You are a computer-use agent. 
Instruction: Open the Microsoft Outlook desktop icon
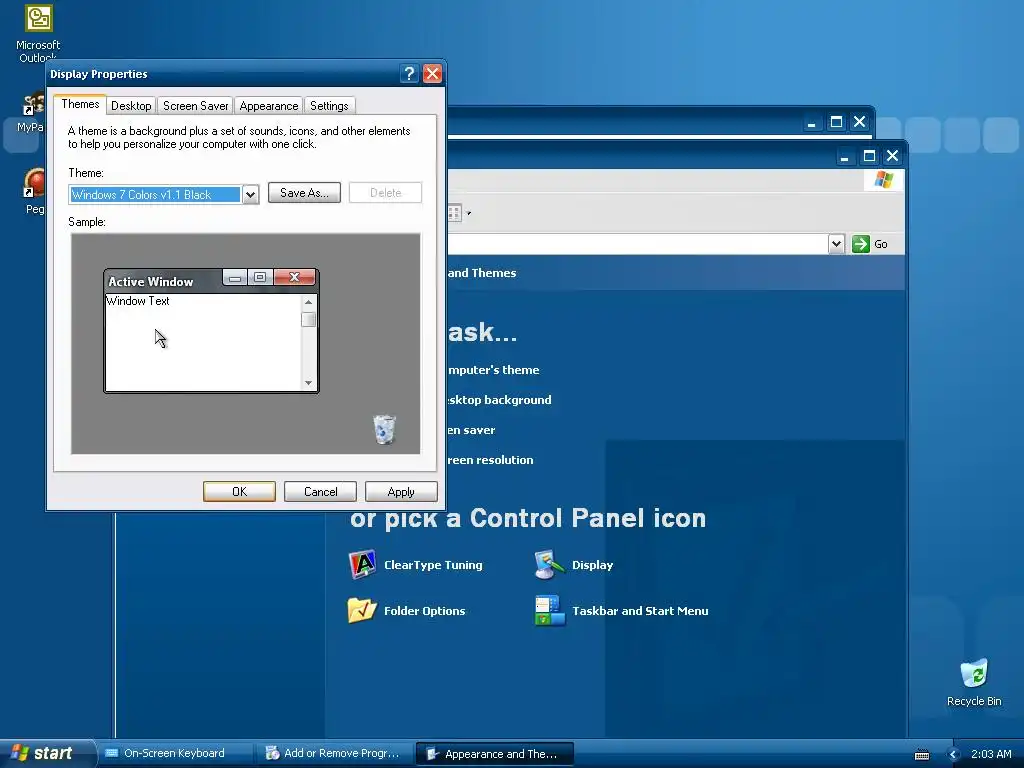38,33
